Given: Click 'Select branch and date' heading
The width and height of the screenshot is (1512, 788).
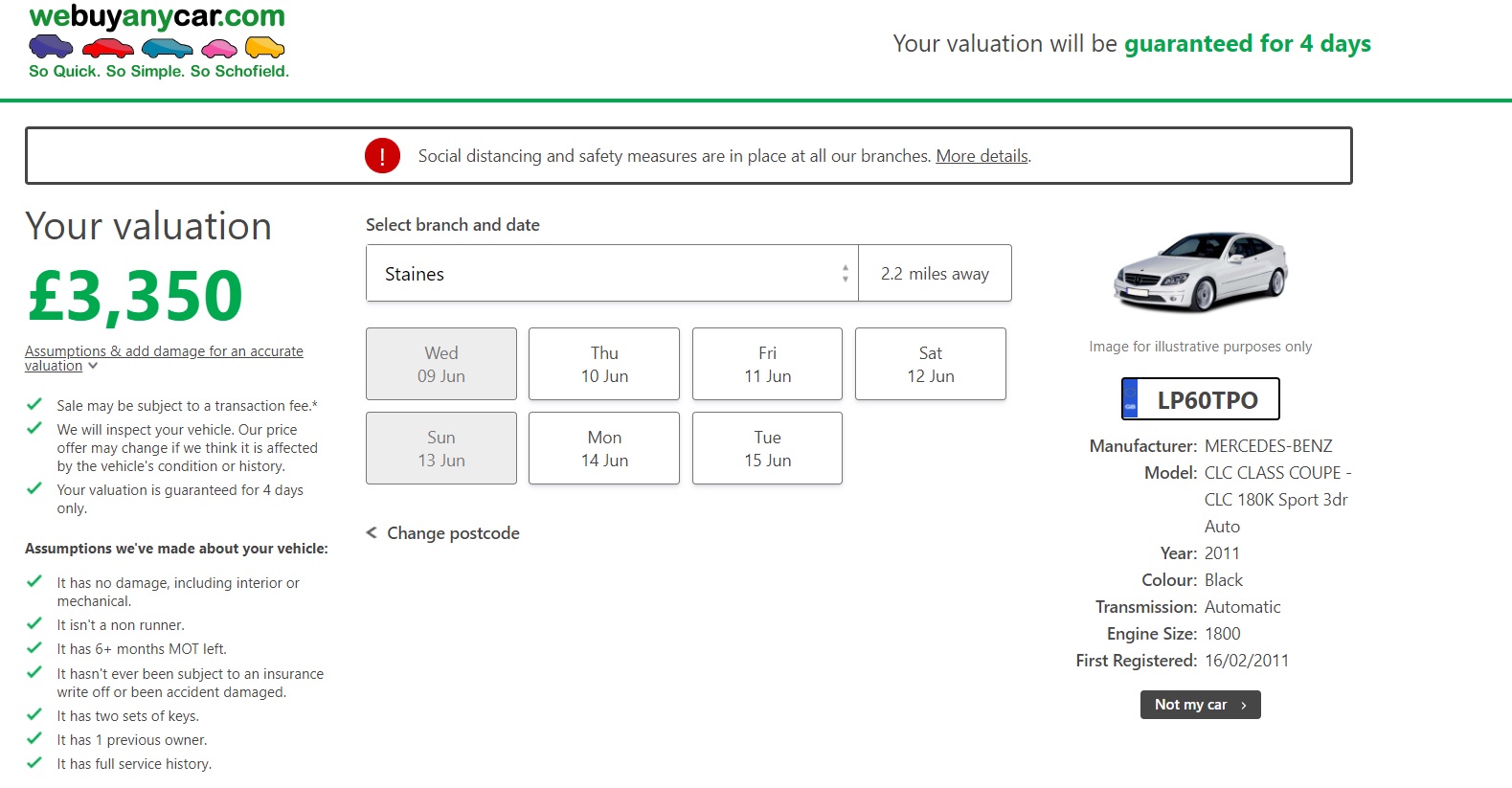Looking at the screenshot, I should click(452, 225).
